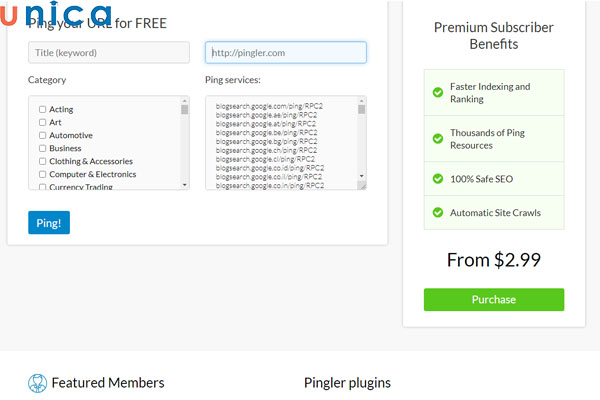This screenshot has width=600, height=400.
Task: Click the Ping services scroll-down arrow
Action: click(362, 174)
